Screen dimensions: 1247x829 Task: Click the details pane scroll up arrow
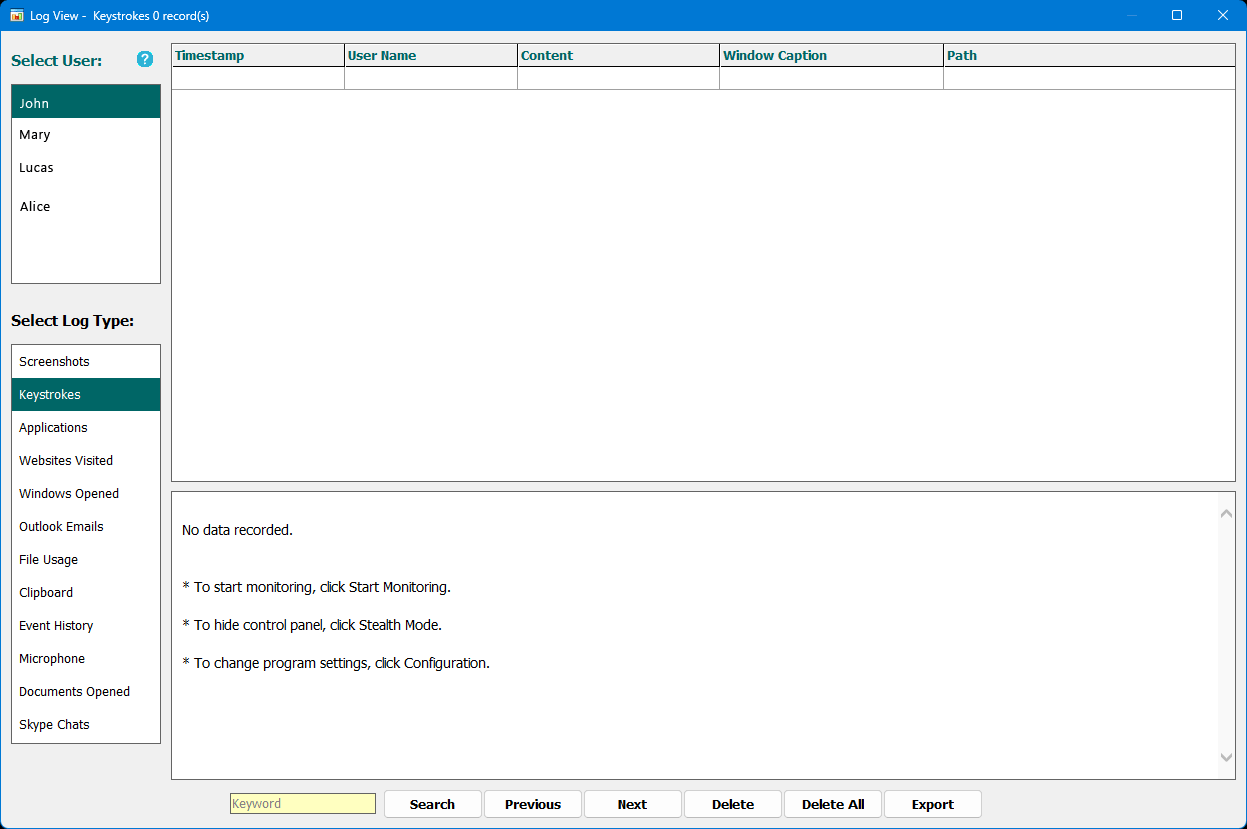[x=1227, y=514]
